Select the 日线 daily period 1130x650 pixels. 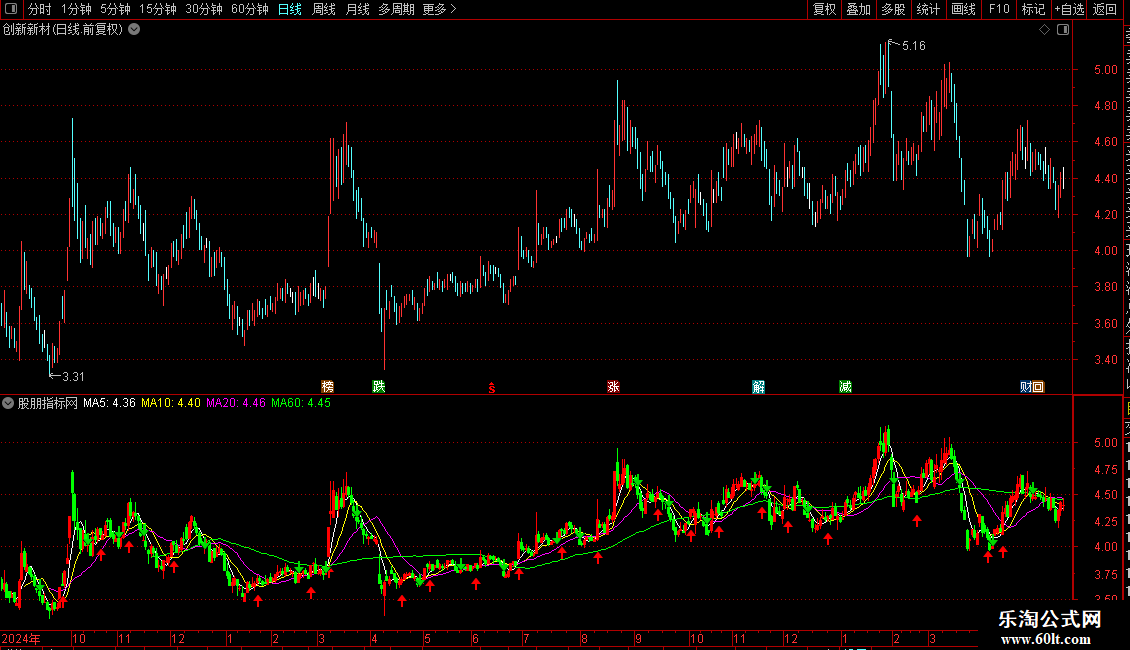point(290,9)
